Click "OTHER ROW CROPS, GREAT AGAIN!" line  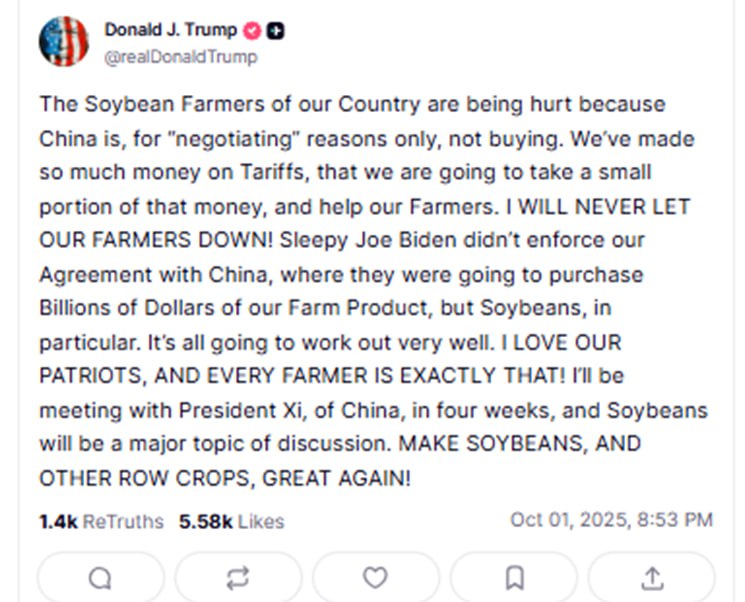[225, 478]
